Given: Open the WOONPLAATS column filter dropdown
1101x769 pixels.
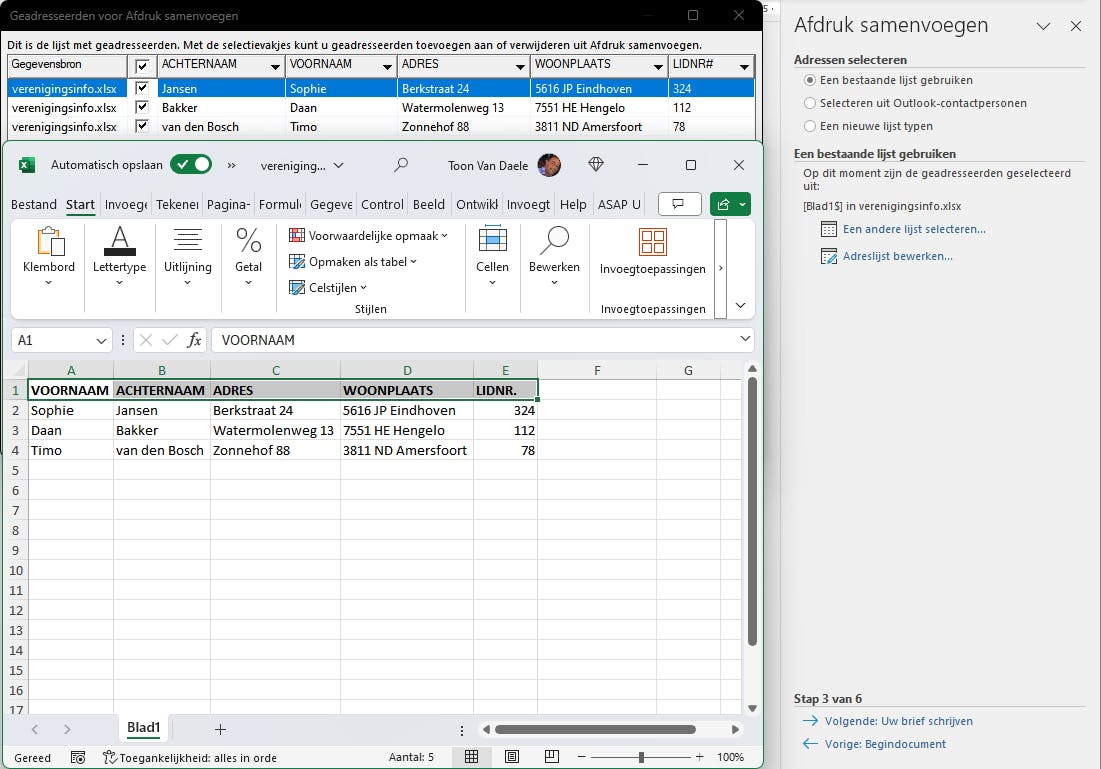Looking at the screenshot, I should [658, 67].
